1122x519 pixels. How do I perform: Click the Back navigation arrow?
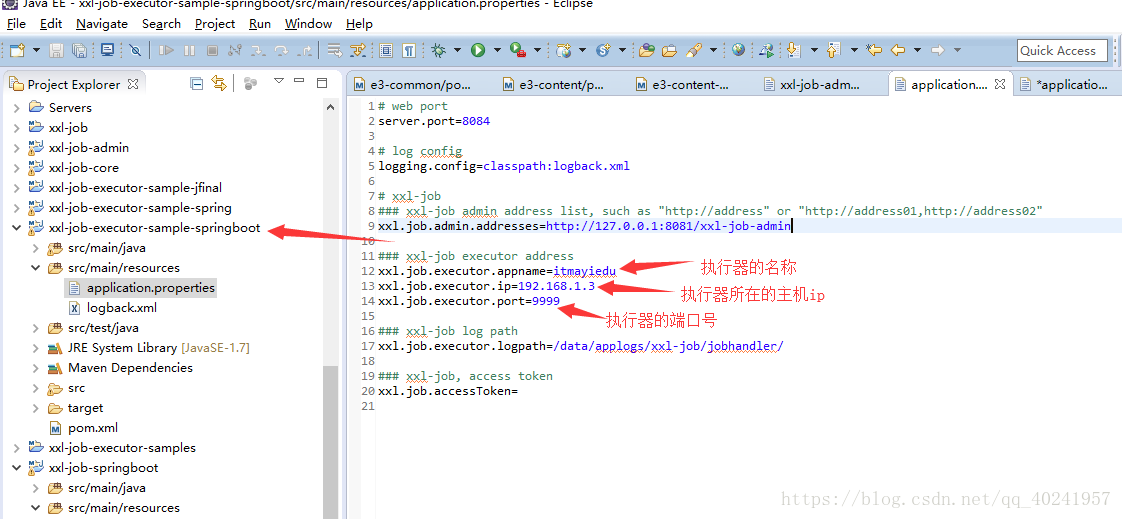pyautogui.click(x=897, y=50)
